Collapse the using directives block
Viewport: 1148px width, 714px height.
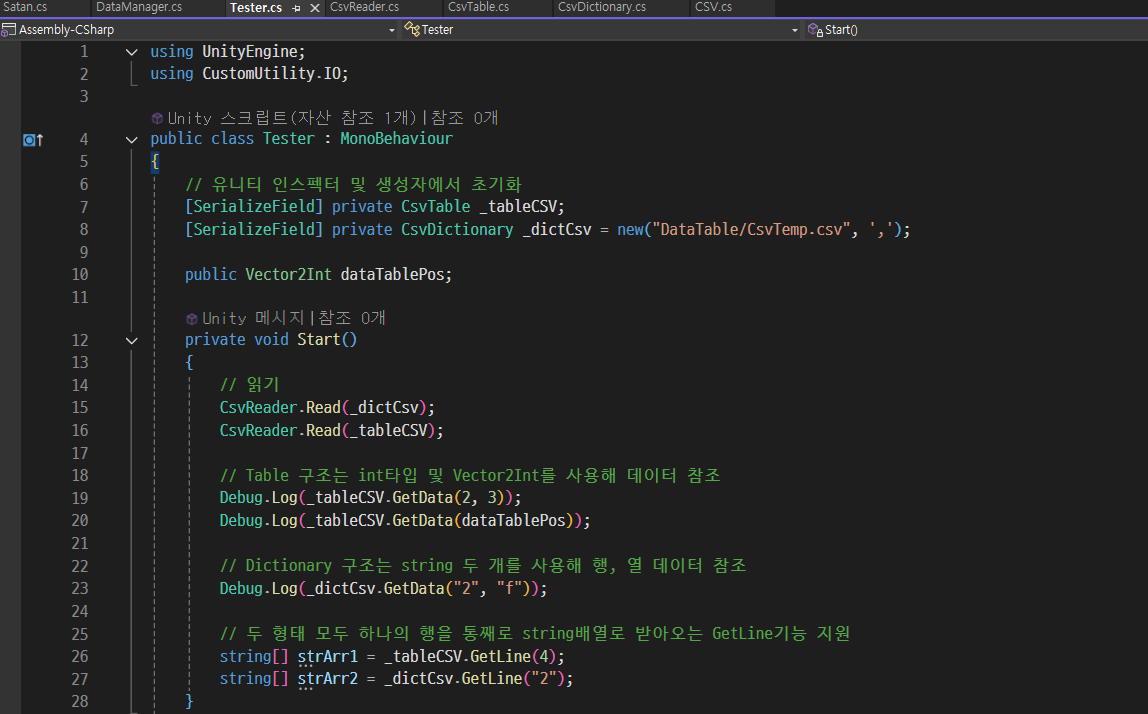(x=132, y=52)
